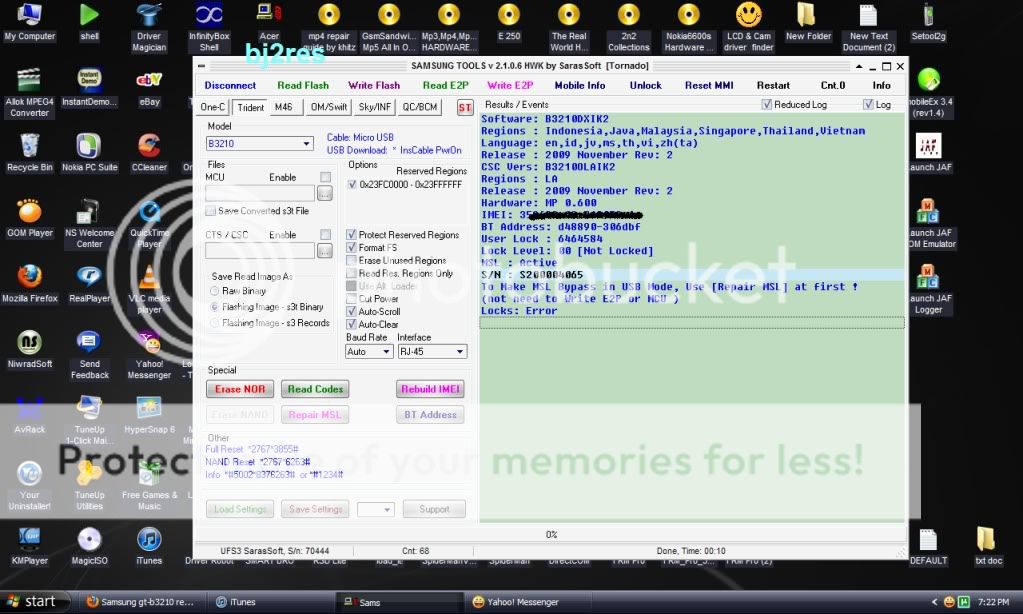Launch CCleaner desktop icon
Screen dimensions: 1023x614
pos(149,153)
